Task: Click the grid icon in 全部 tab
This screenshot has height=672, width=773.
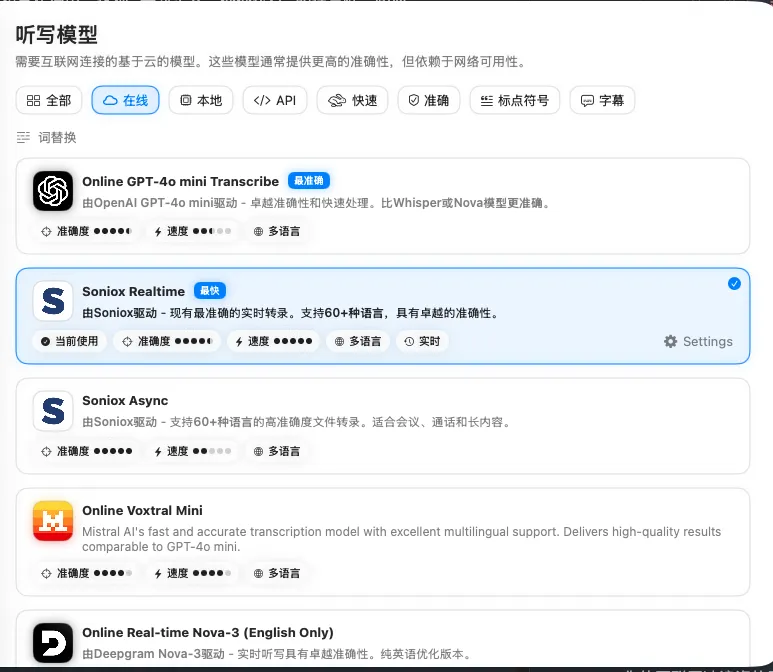Action: [34, 101]
